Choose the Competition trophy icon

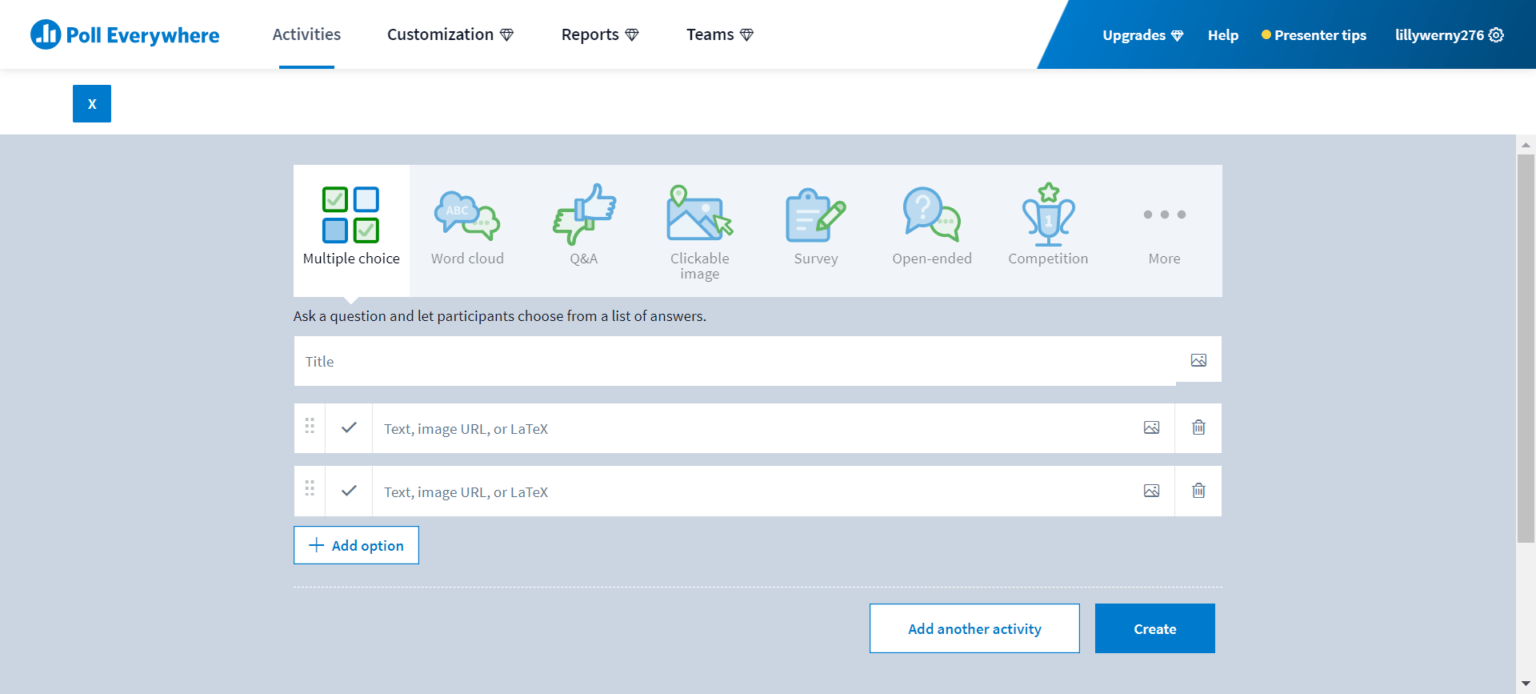point(1048,214)
